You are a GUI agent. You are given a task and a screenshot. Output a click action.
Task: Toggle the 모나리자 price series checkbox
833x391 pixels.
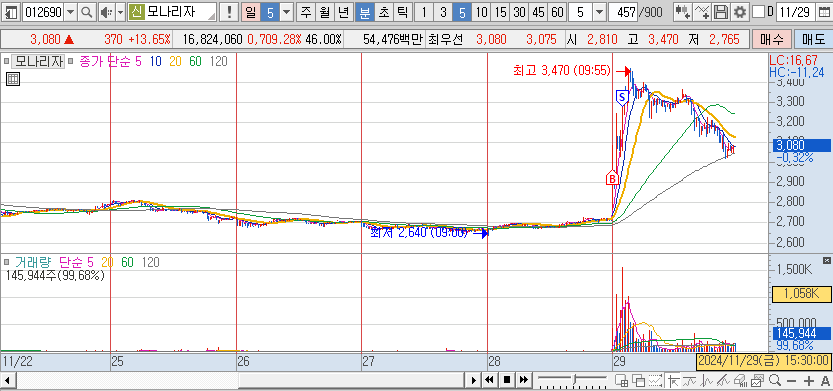6,62
